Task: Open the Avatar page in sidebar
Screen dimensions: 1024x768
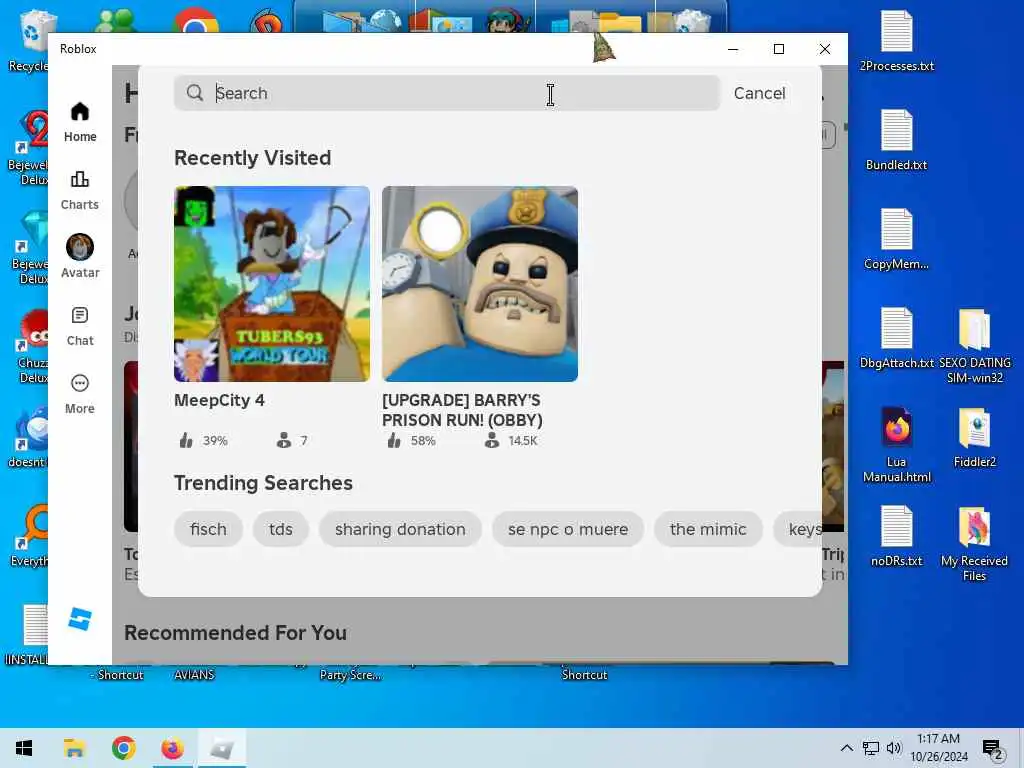Action: pos(80,257)
